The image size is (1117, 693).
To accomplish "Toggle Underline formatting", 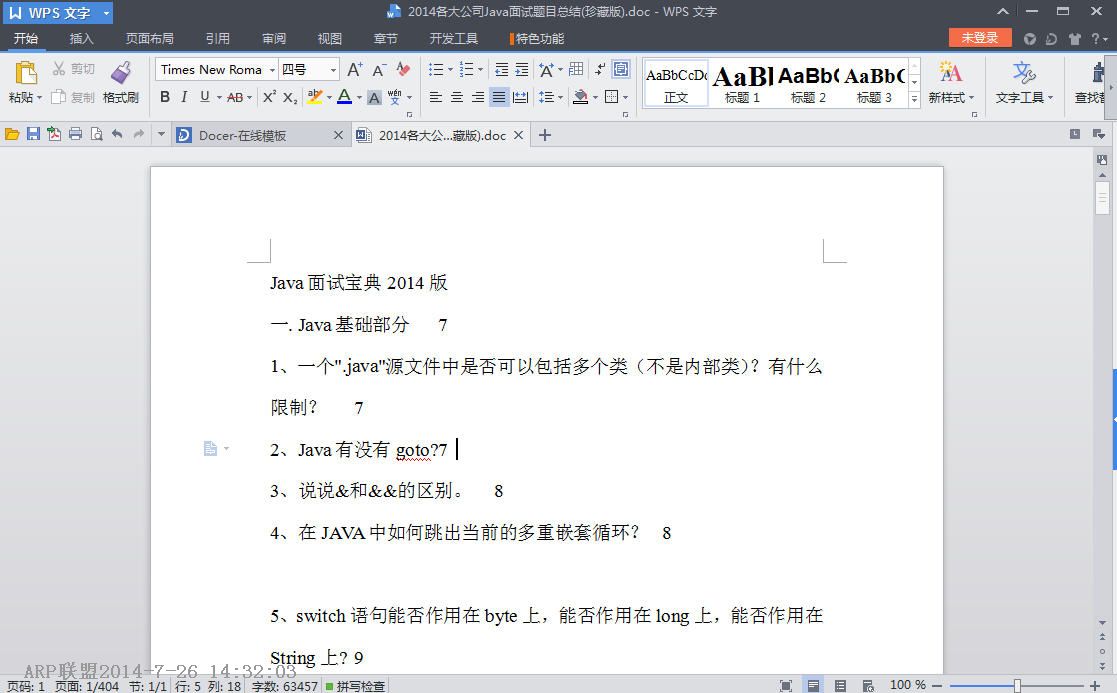I will (x=205, y=97).
